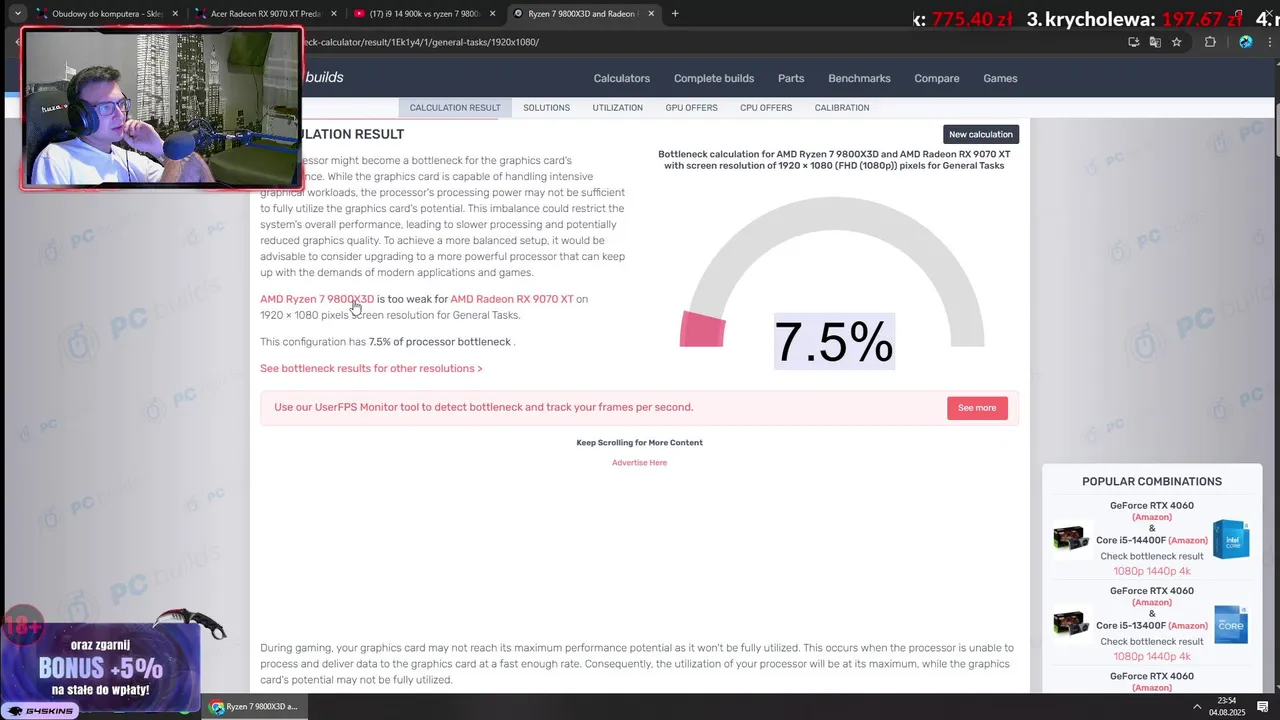
Task: Close the 'Acer Radeon RX 9070 XT' tab
Action: (333, 14)
